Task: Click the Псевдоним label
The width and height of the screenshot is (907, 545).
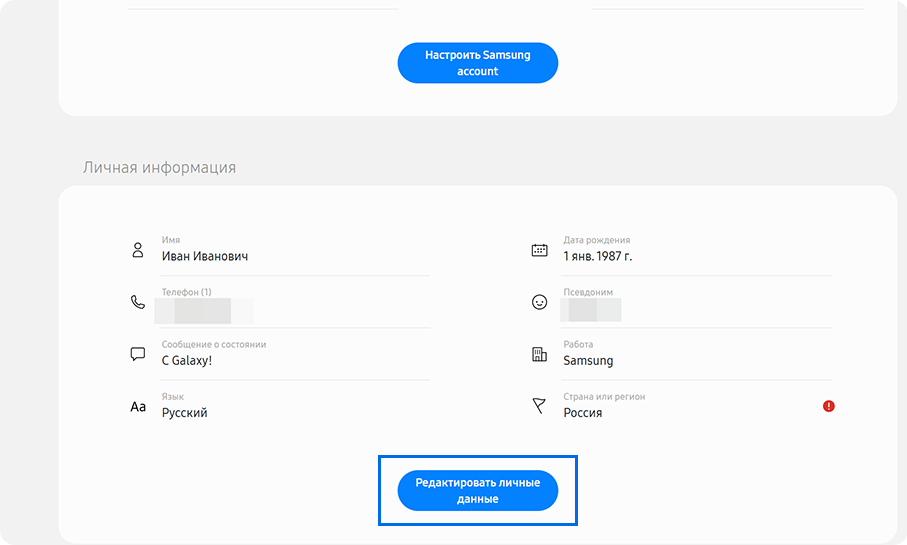Action: [x=588, y=292]
